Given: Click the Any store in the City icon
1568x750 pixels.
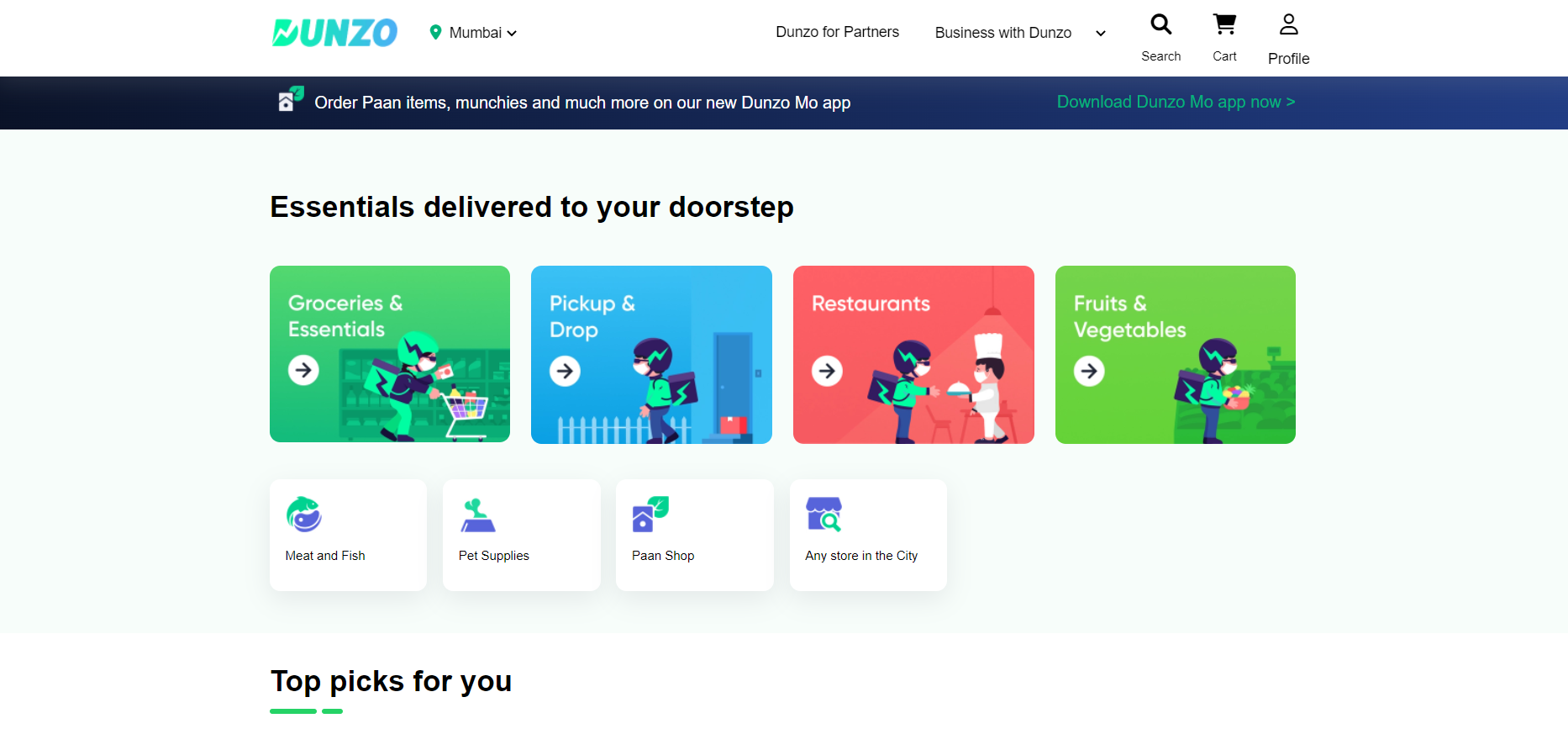Looking at the screenshot, I should [x=823, y=514].
